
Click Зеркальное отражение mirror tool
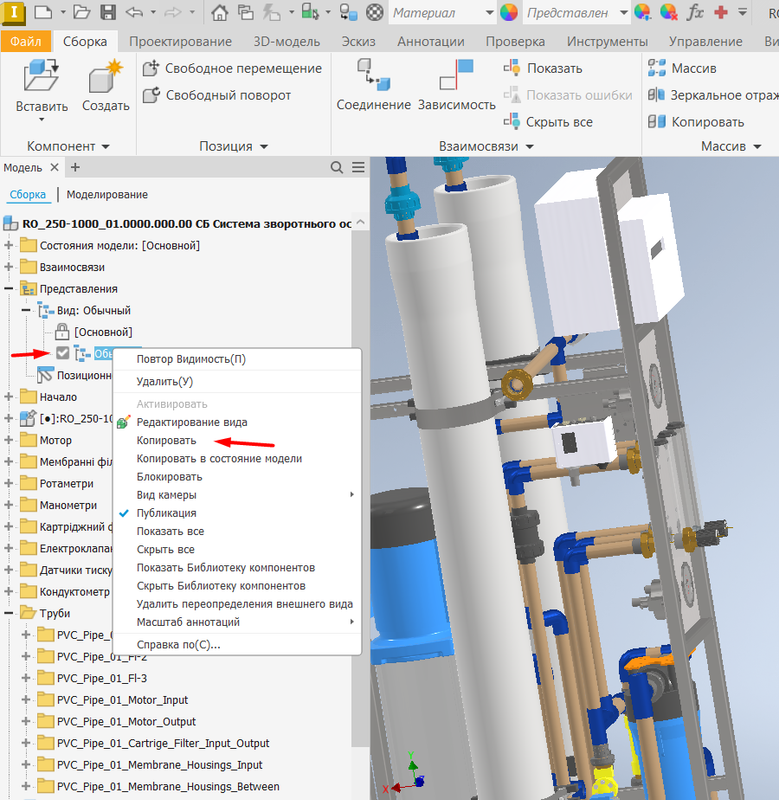coord(713,95)
